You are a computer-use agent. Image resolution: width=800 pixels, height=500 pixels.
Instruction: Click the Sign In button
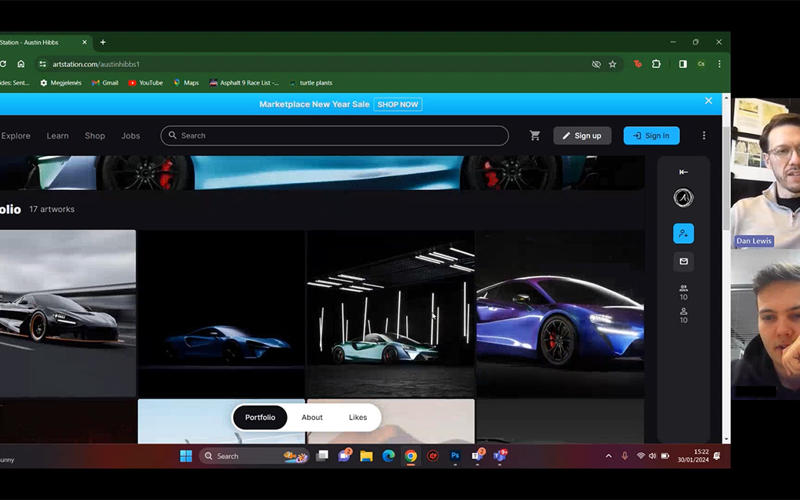pyautogui.click(x=651, y=136)
